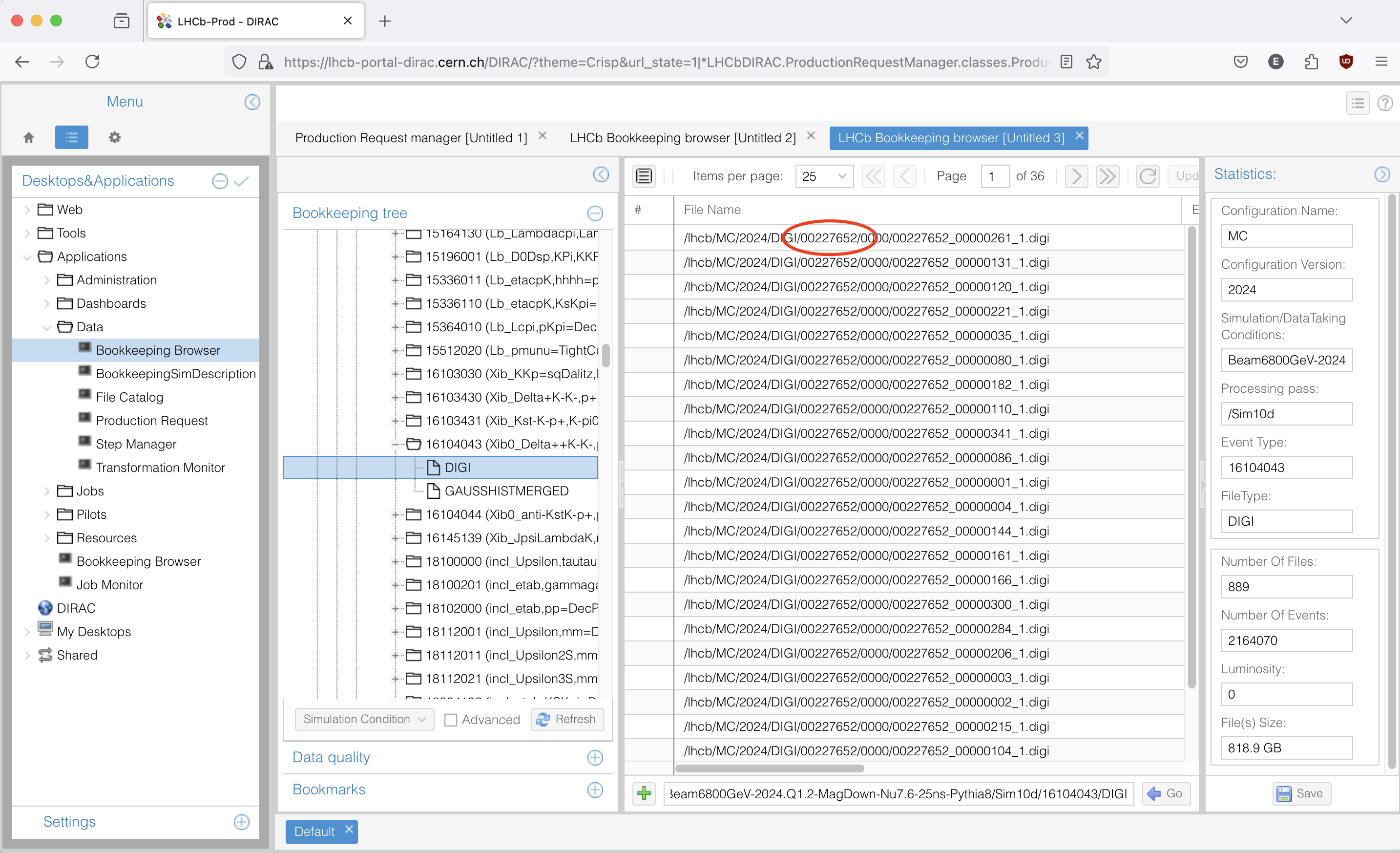
Task: Click the Save button under Statistics
Action: click(x=1301, y=793)
